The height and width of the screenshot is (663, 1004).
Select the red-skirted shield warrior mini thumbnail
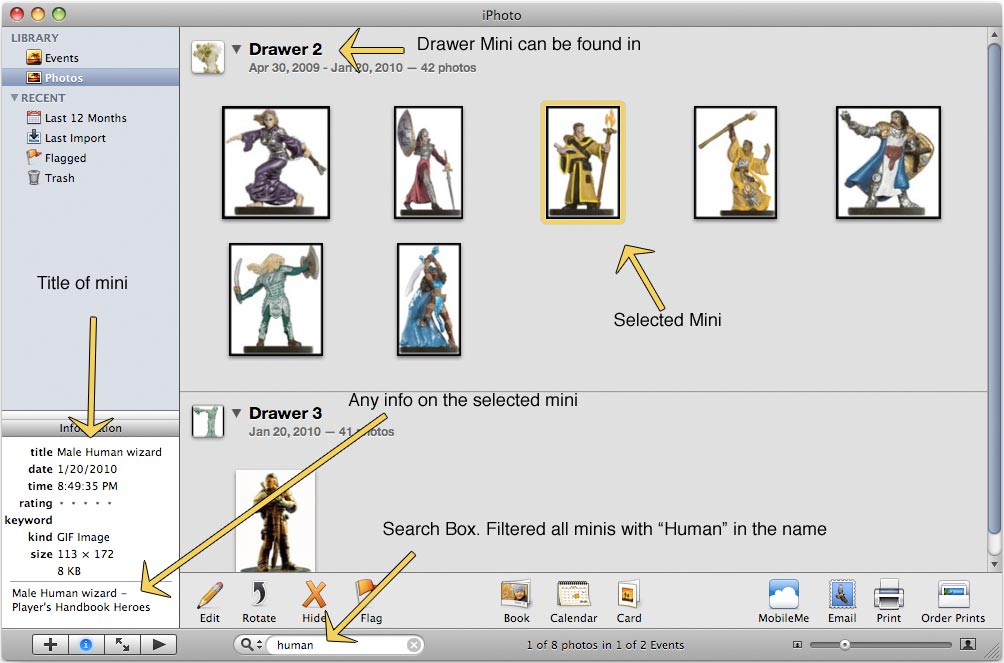[x=428, y=163]
